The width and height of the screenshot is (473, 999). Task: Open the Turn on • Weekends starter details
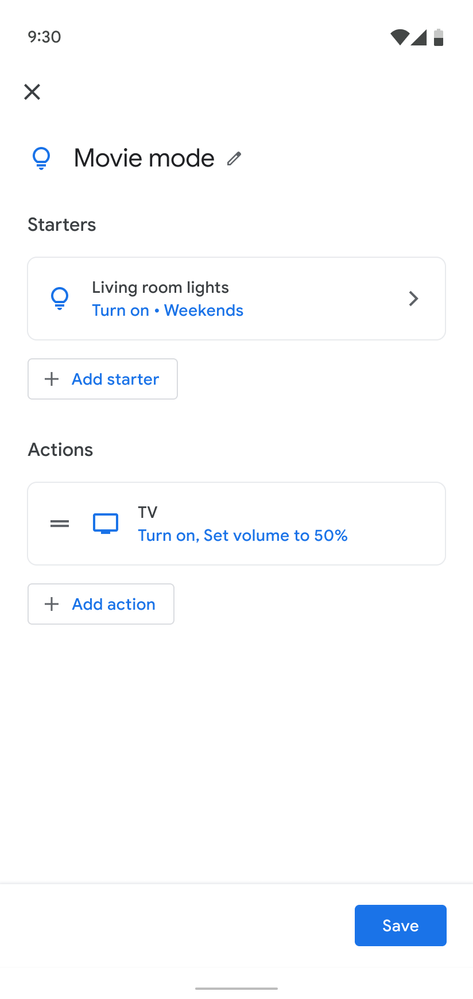[x=168, y=310]
